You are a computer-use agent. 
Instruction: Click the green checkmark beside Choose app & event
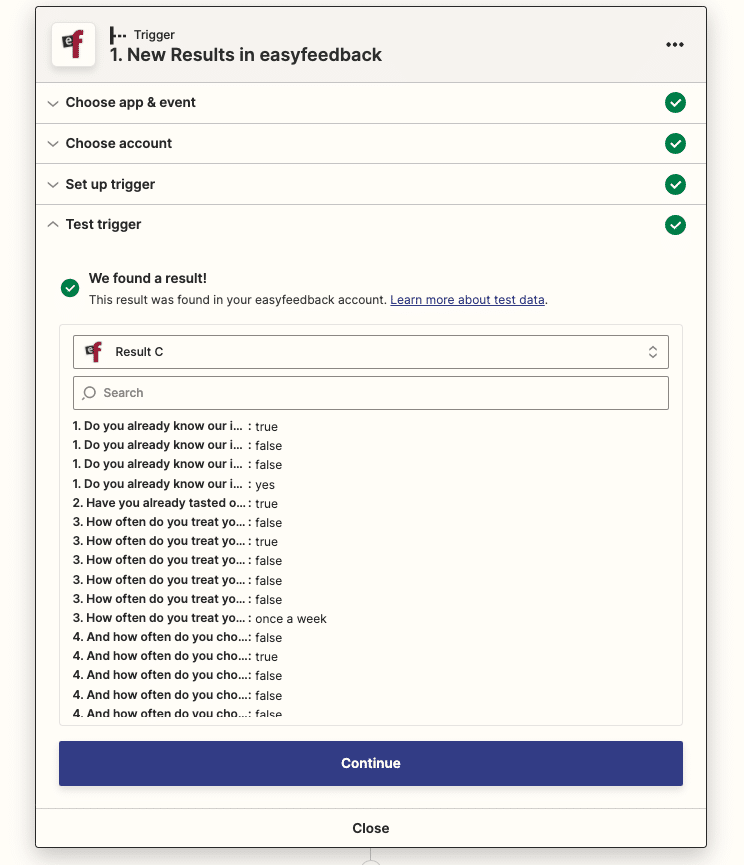click(675, 103)
